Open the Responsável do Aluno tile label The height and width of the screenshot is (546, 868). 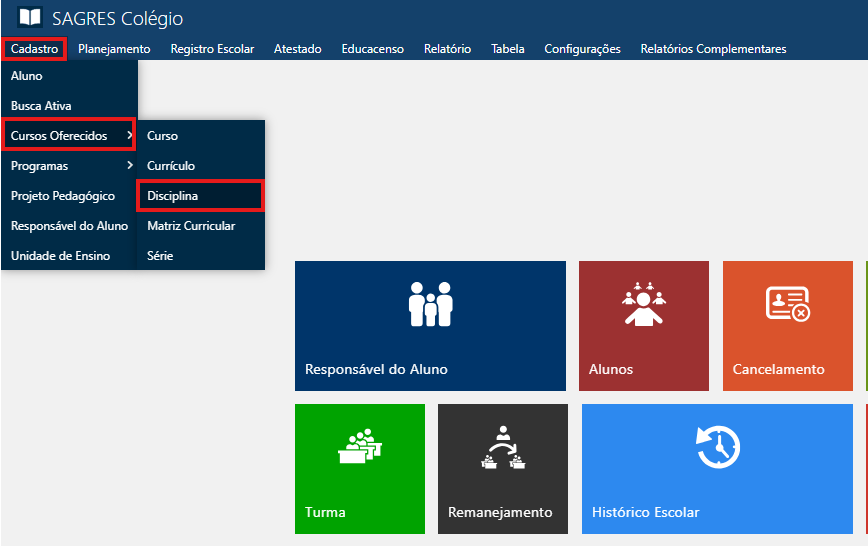[x=376, y=369]
